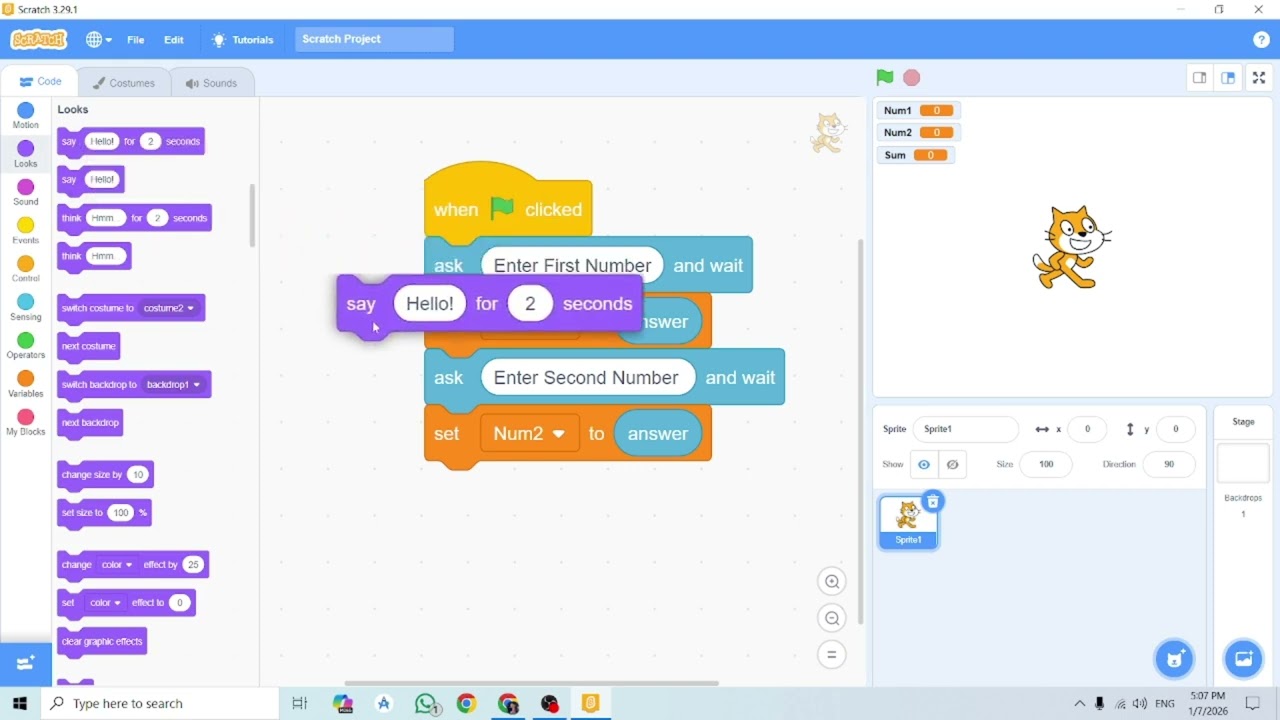
Task: Open the help question mark icon
Action: (1261, 40)
